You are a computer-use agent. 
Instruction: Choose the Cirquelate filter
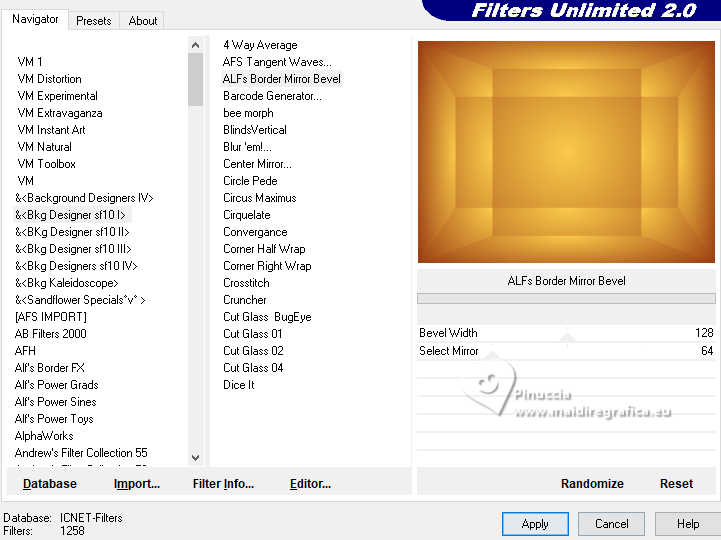coord(246,215)
